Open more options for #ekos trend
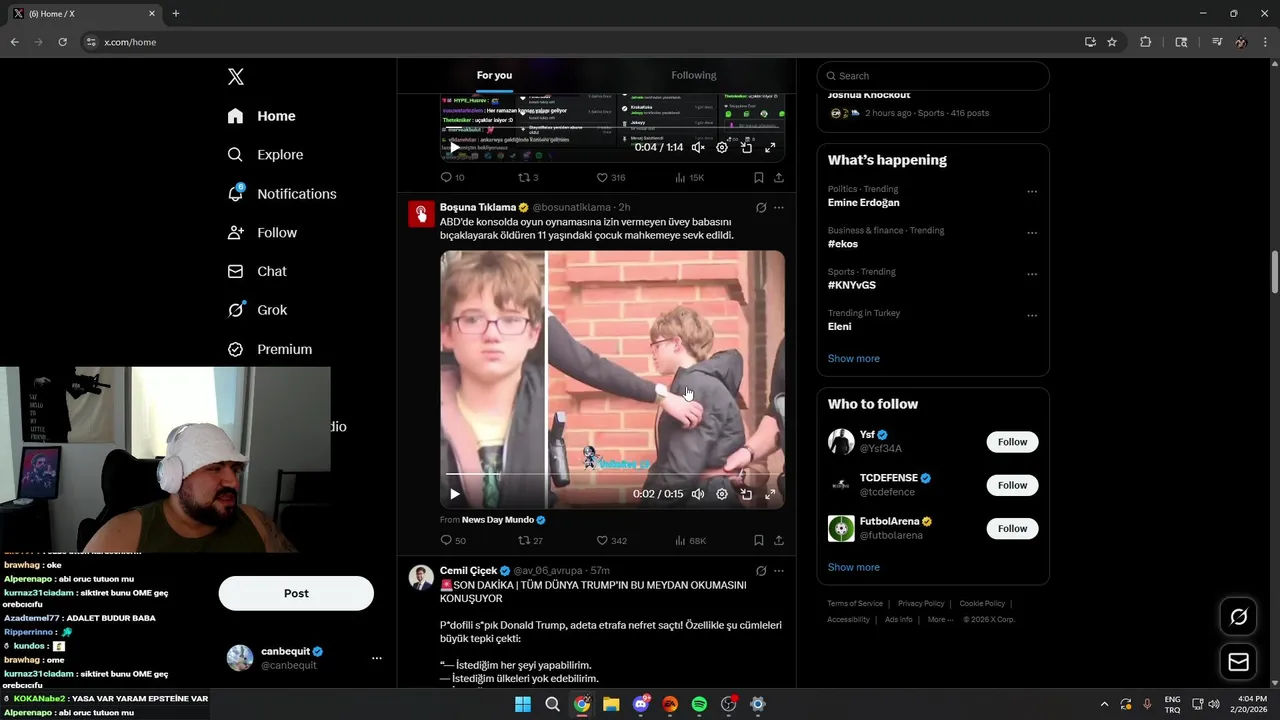The width and height of the screenshot is (1280, 720). click(x=1032, y=233)
